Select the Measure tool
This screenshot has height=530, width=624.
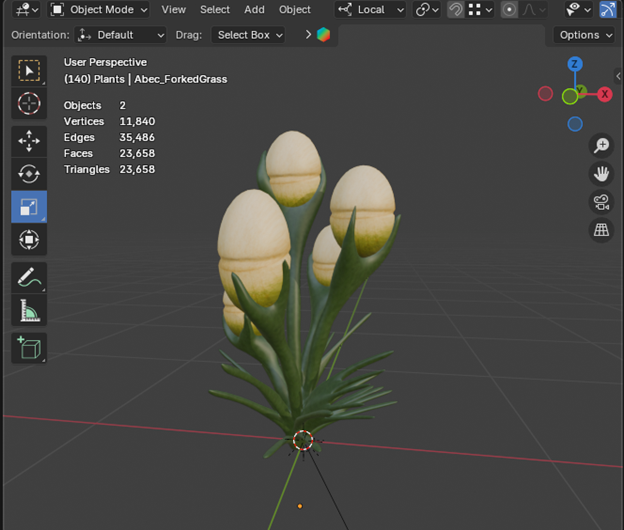pyautogui.click(x=29, y=311)
